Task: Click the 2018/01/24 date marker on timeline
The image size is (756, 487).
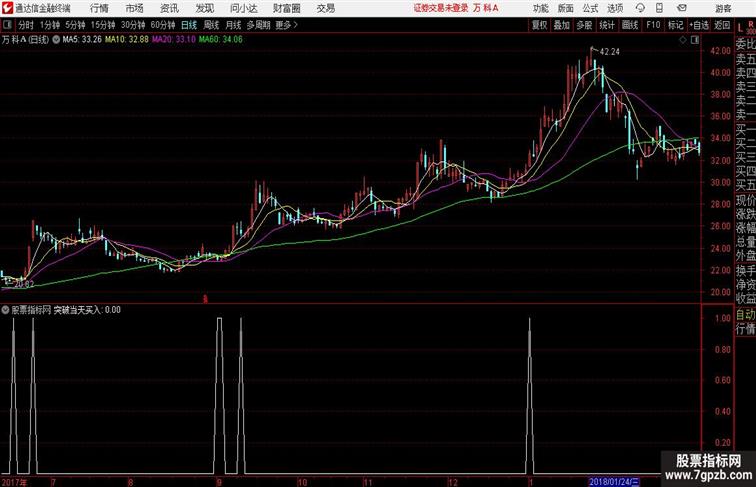Action: (x=615, y=482)
